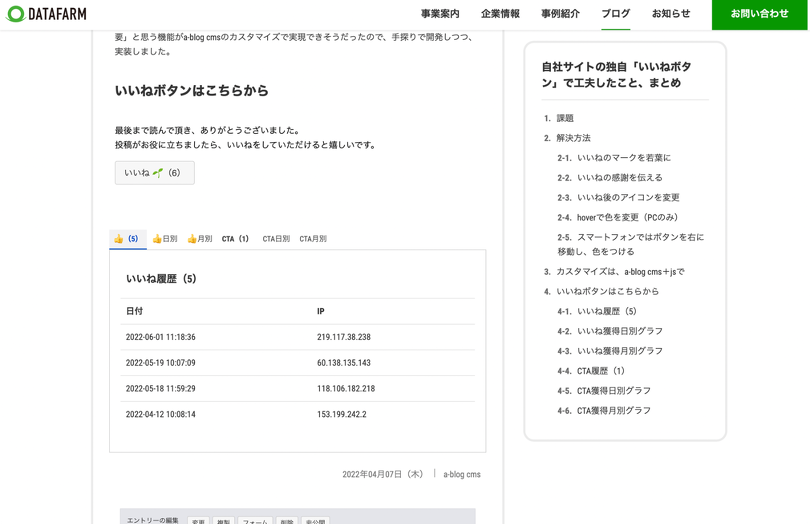Open 企業情報 in the top navigation
This screenshot has width=810, height=524.
[x=500, y=14]
